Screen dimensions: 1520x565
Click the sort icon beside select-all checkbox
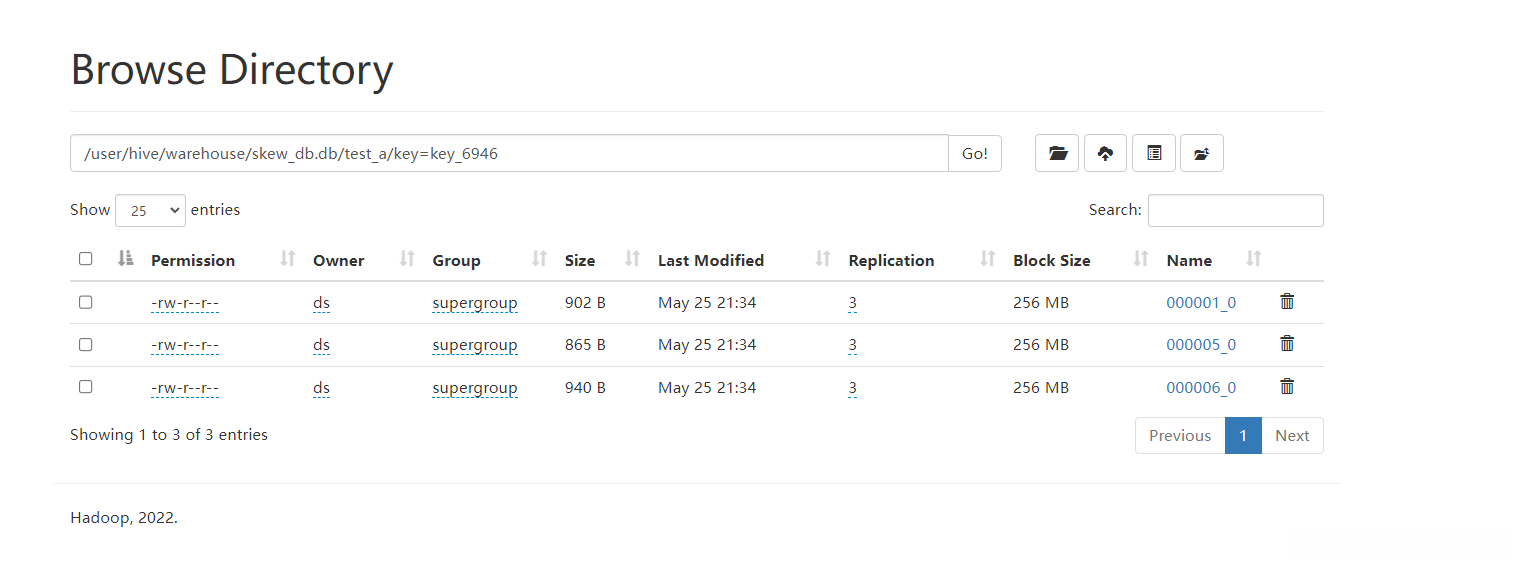coord(125,259)
